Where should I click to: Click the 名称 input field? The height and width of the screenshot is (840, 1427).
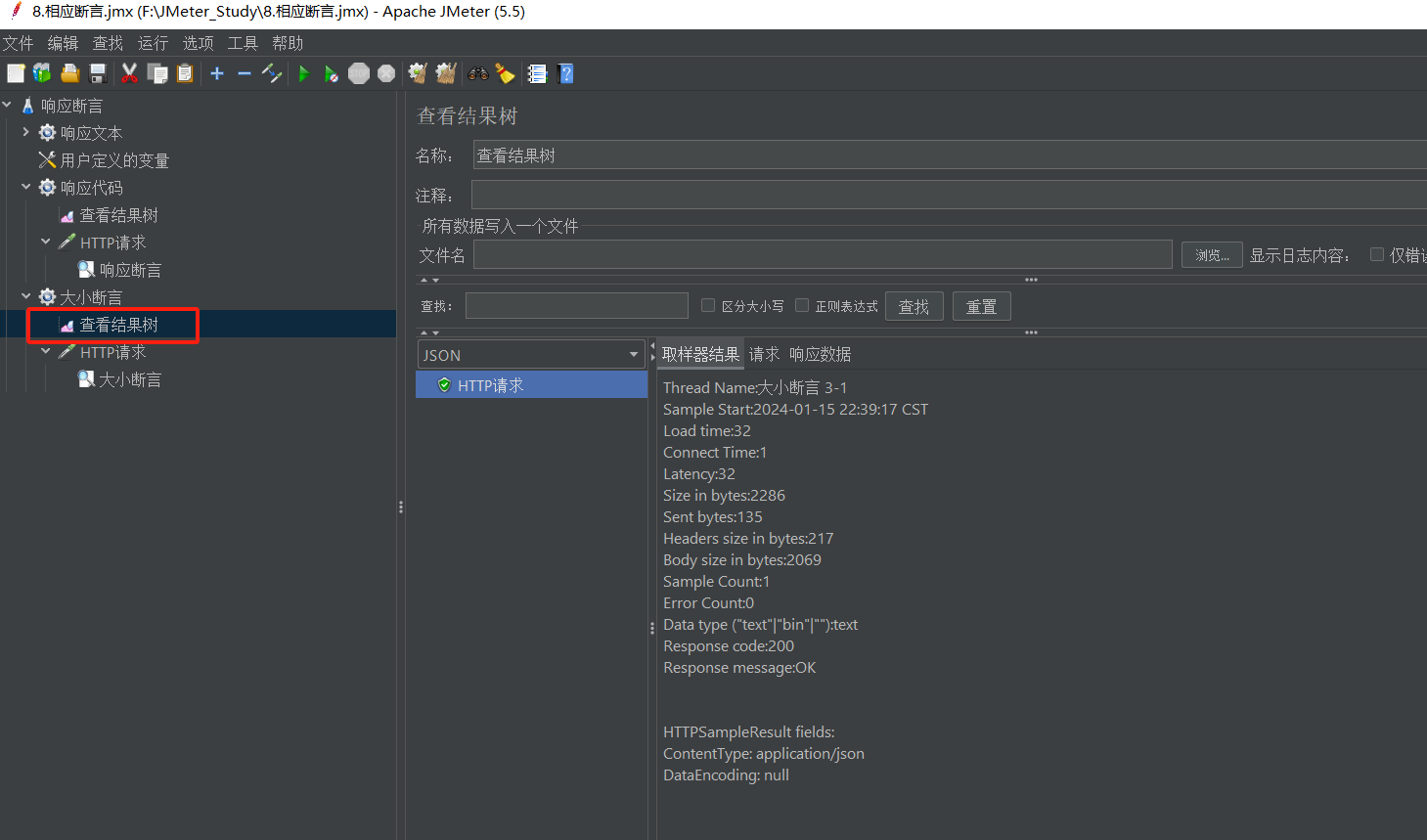950,155
